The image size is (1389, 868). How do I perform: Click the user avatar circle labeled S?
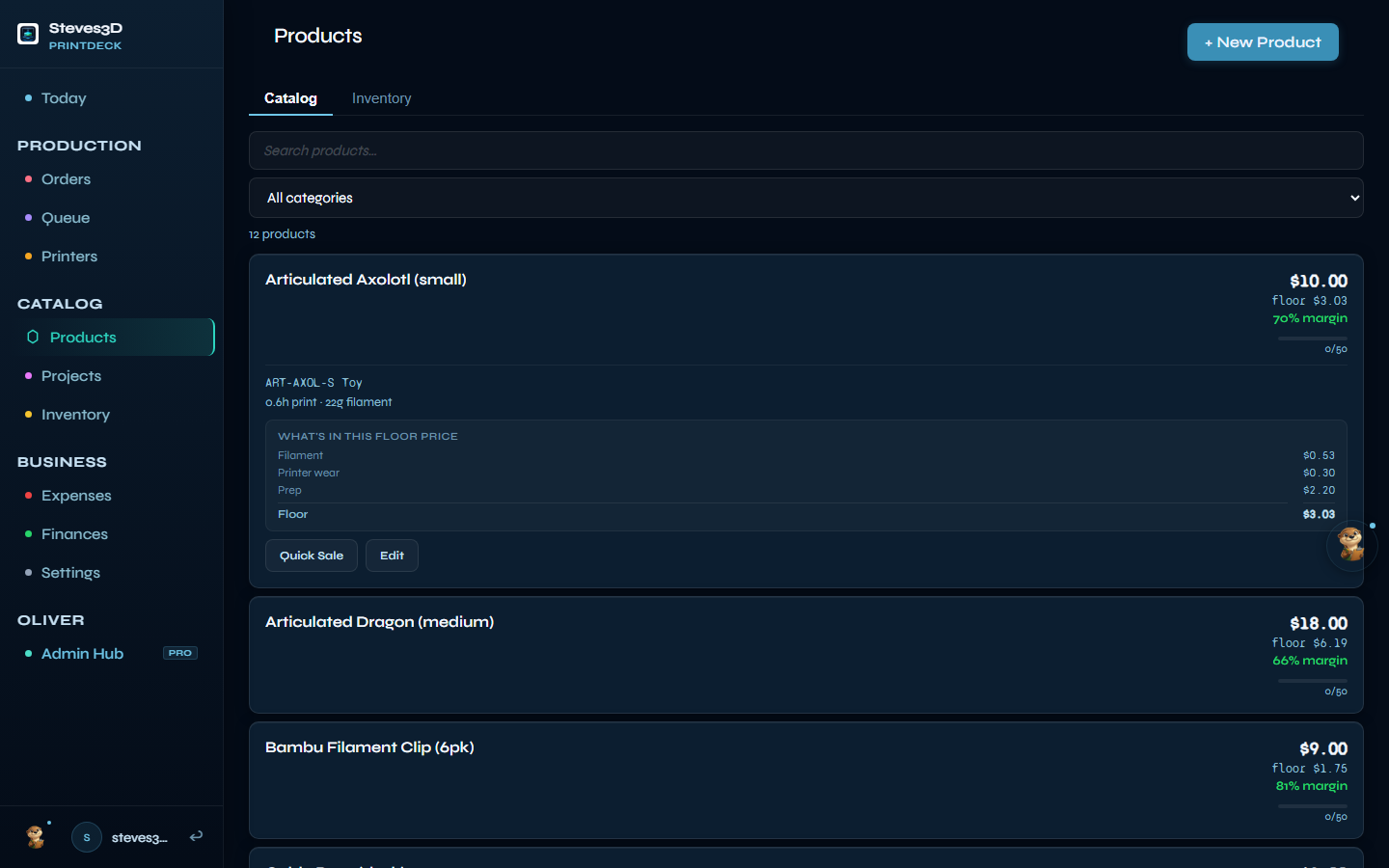(x=87, y=837)
